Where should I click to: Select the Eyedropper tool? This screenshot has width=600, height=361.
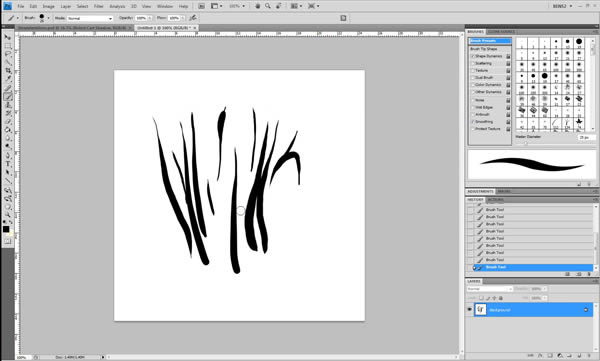tap(7, 79)
